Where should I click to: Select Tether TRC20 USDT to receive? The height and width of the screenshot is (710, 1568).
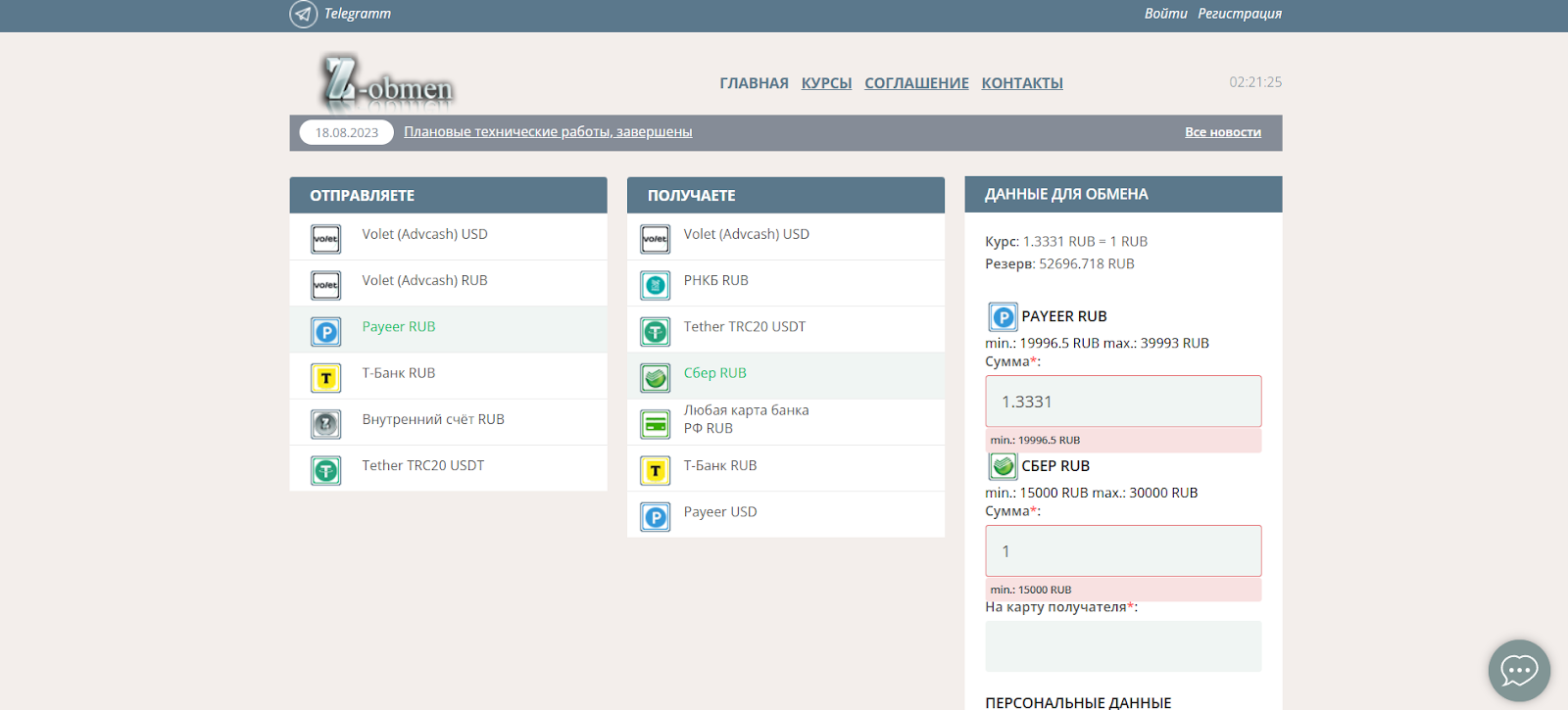pyautogui.click(x=785, y=329)
